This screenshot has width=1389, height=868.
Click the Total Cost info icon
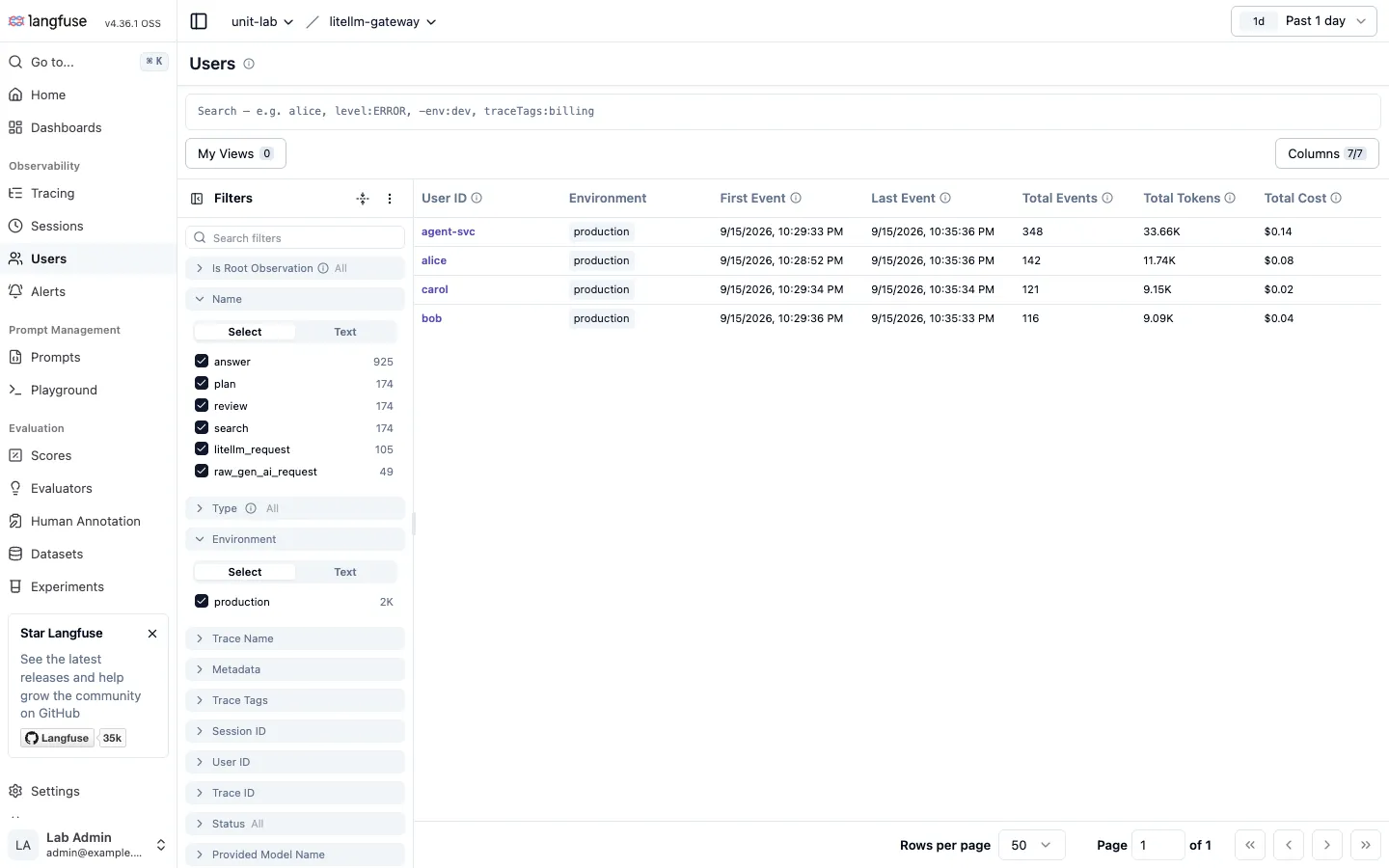pyautogui.click(x=1336, y=199)
